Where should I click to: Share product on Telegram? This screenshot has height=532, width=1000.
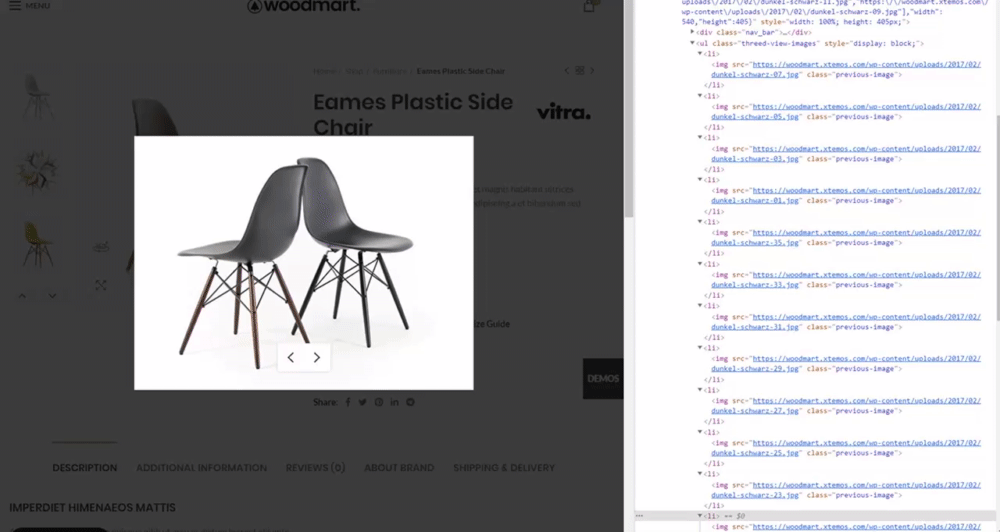click(411, 402)
